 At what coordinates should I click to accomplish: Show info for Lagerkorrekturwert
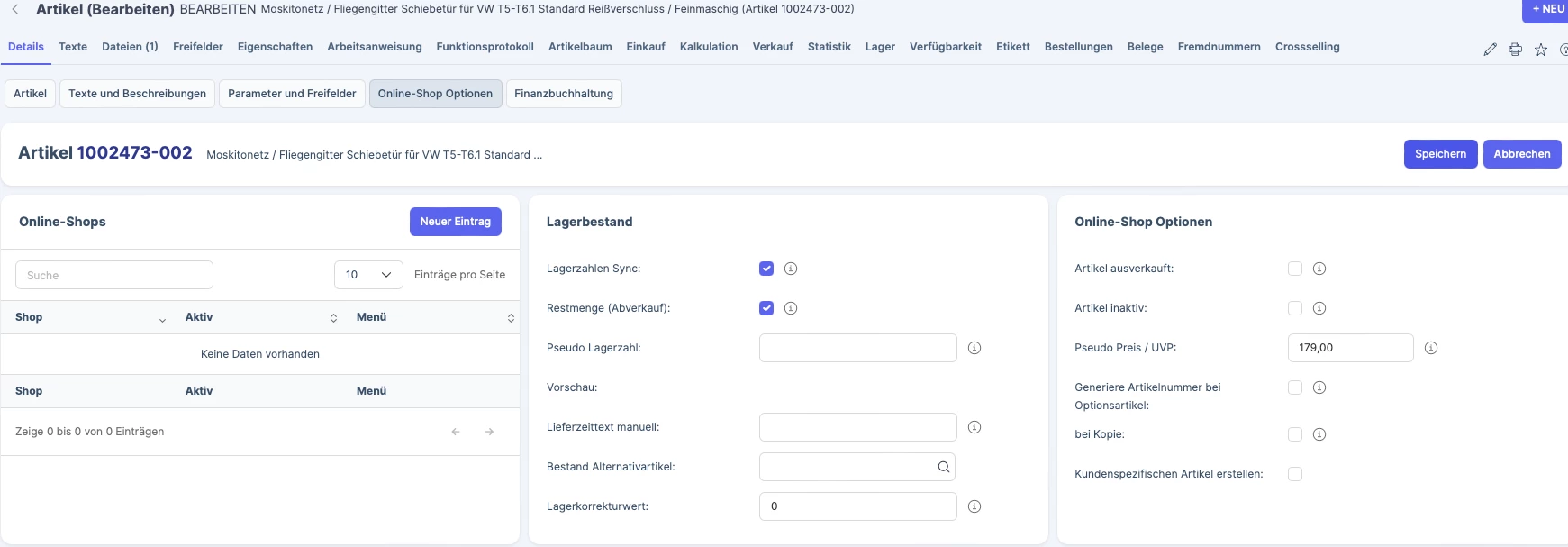(x=974, y=506)
